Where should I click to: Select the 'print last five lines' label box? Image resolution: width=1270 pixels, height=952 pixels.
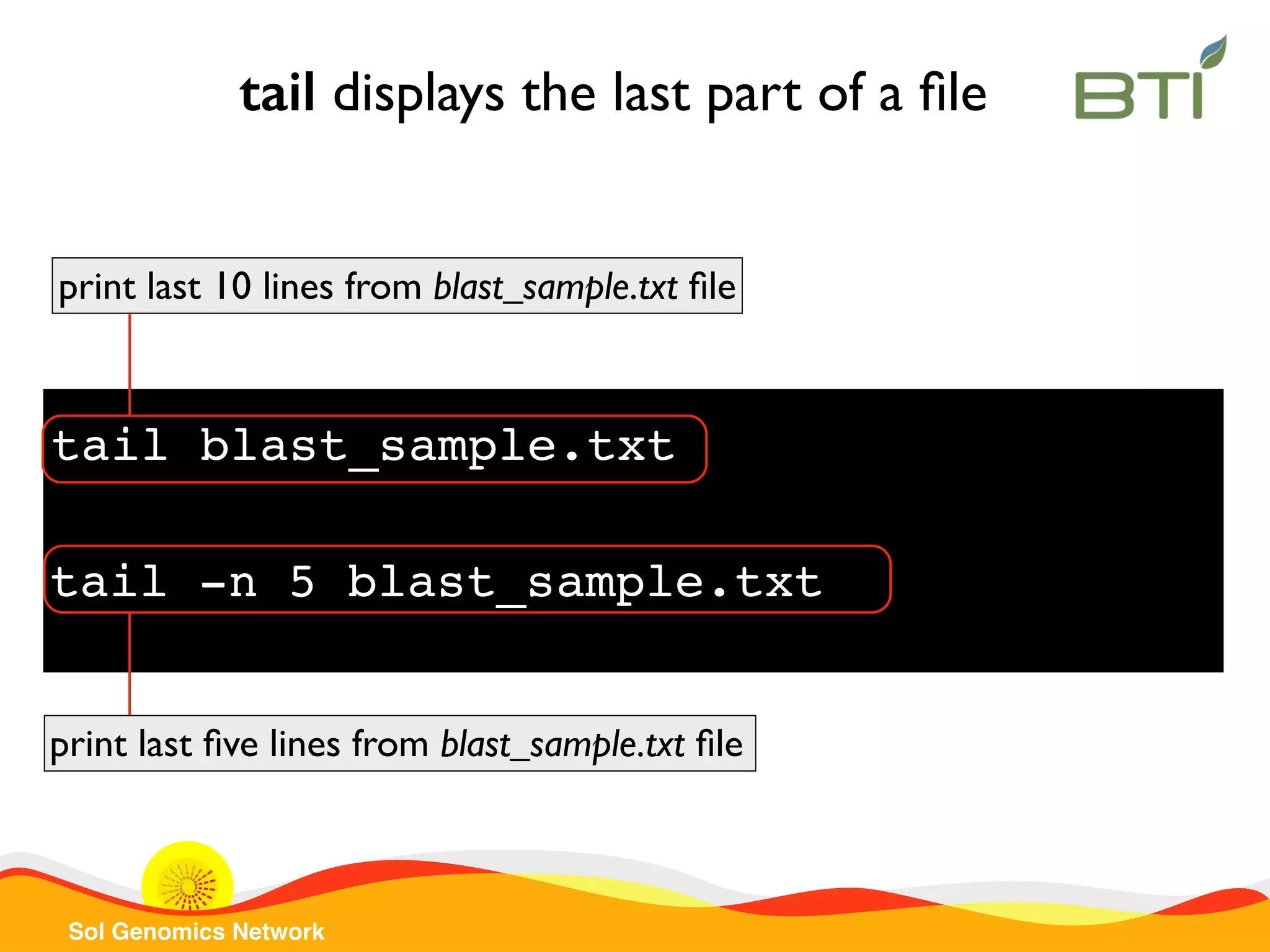tap(399, 743)
